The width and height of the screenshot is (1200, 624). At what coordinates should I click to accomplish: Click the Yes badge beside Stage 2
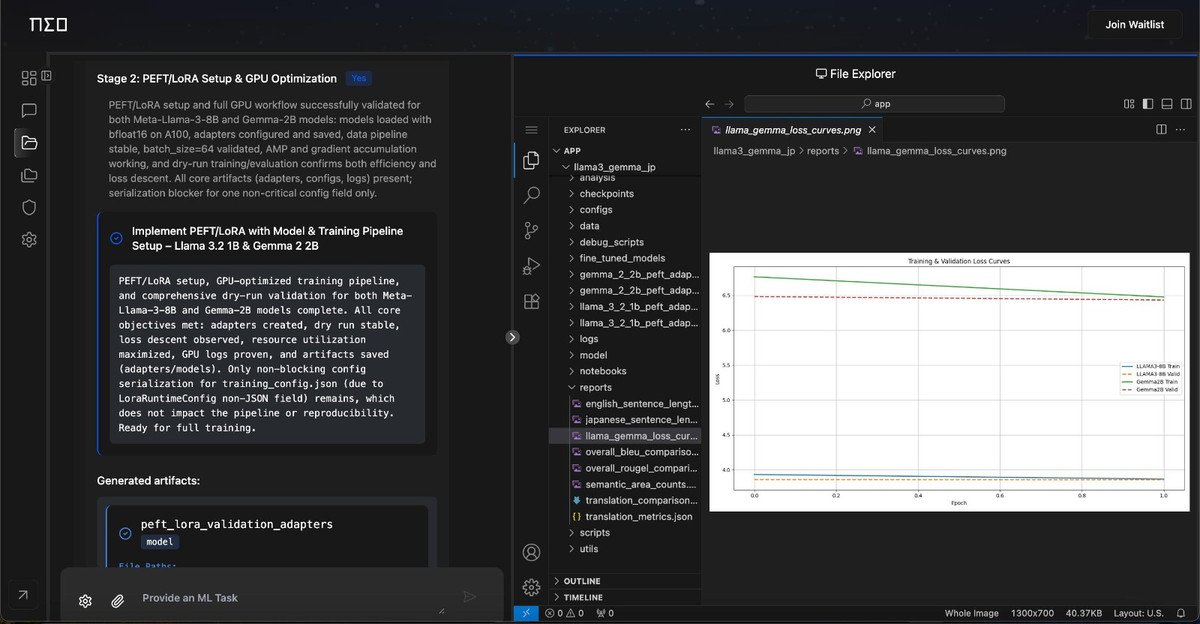(x=358, y=78)
